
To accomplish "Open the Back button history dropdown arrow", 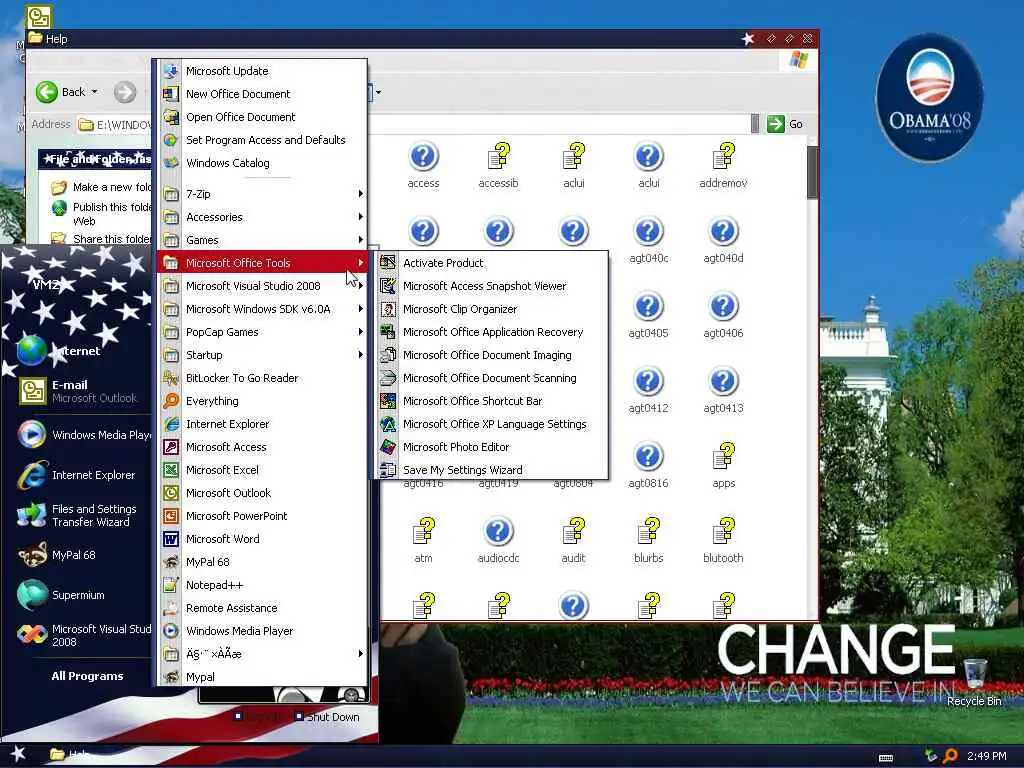I will coord(95,92).
